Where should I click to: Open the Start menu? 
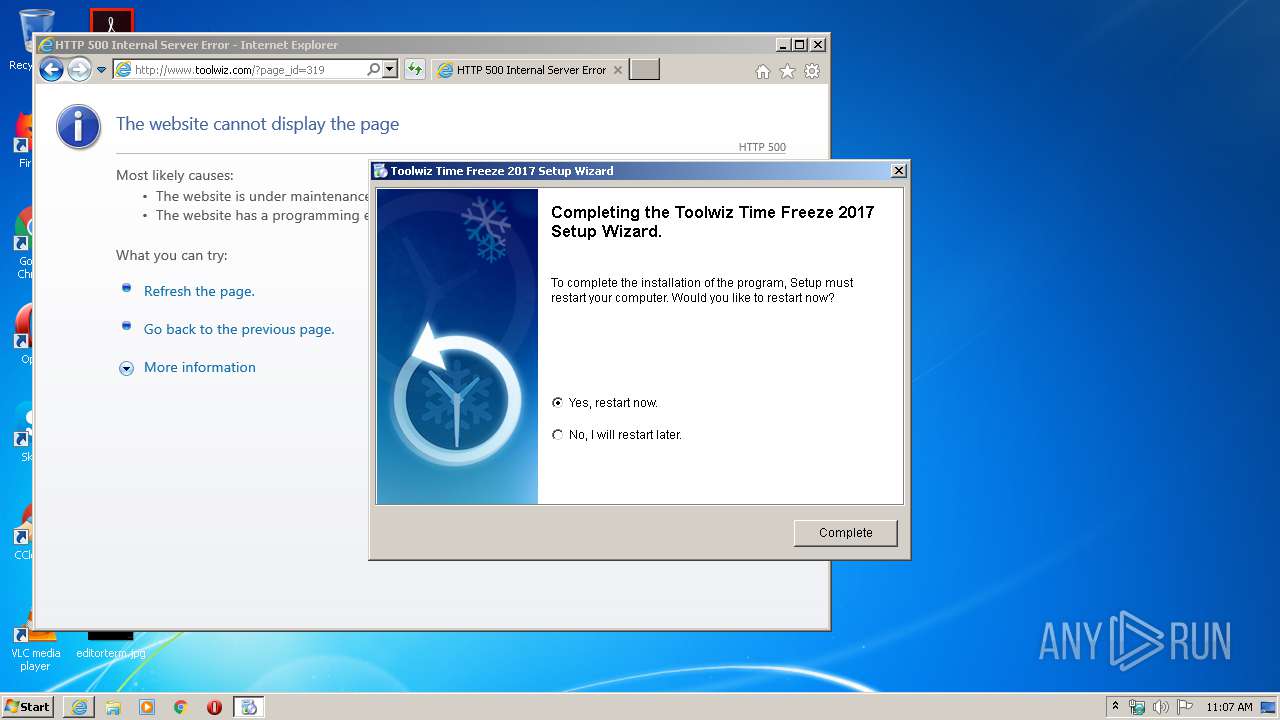[27, 706]
